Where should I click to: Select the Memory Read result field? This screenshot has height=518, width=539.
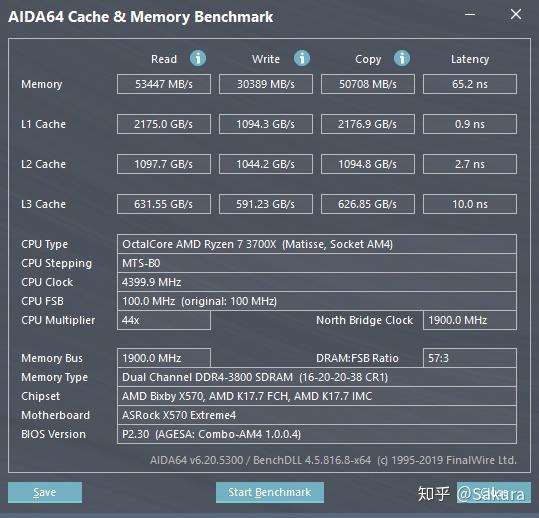[x=164, y=84]
